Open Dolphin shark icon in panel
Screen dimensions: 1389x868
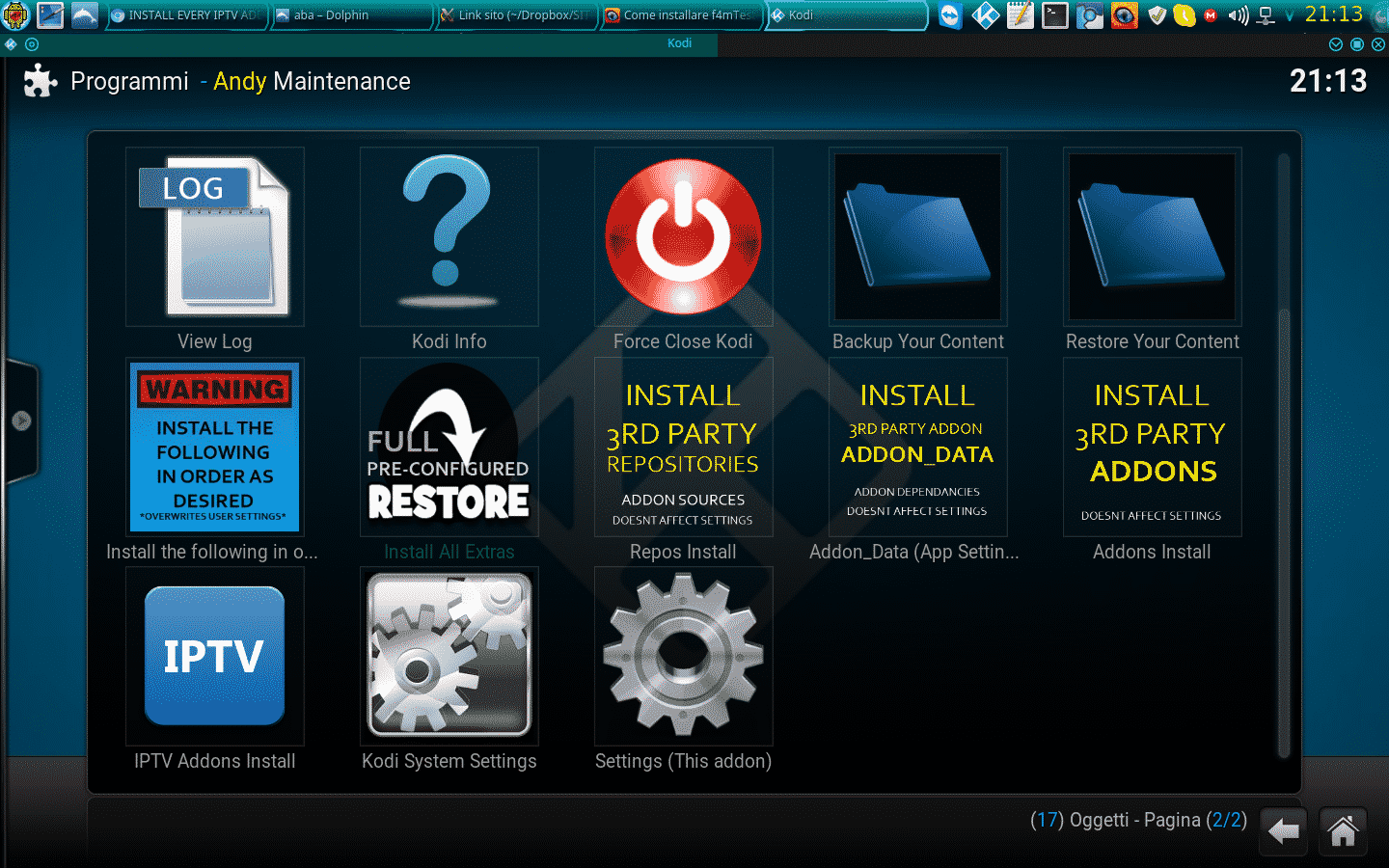tap(85, 15)
